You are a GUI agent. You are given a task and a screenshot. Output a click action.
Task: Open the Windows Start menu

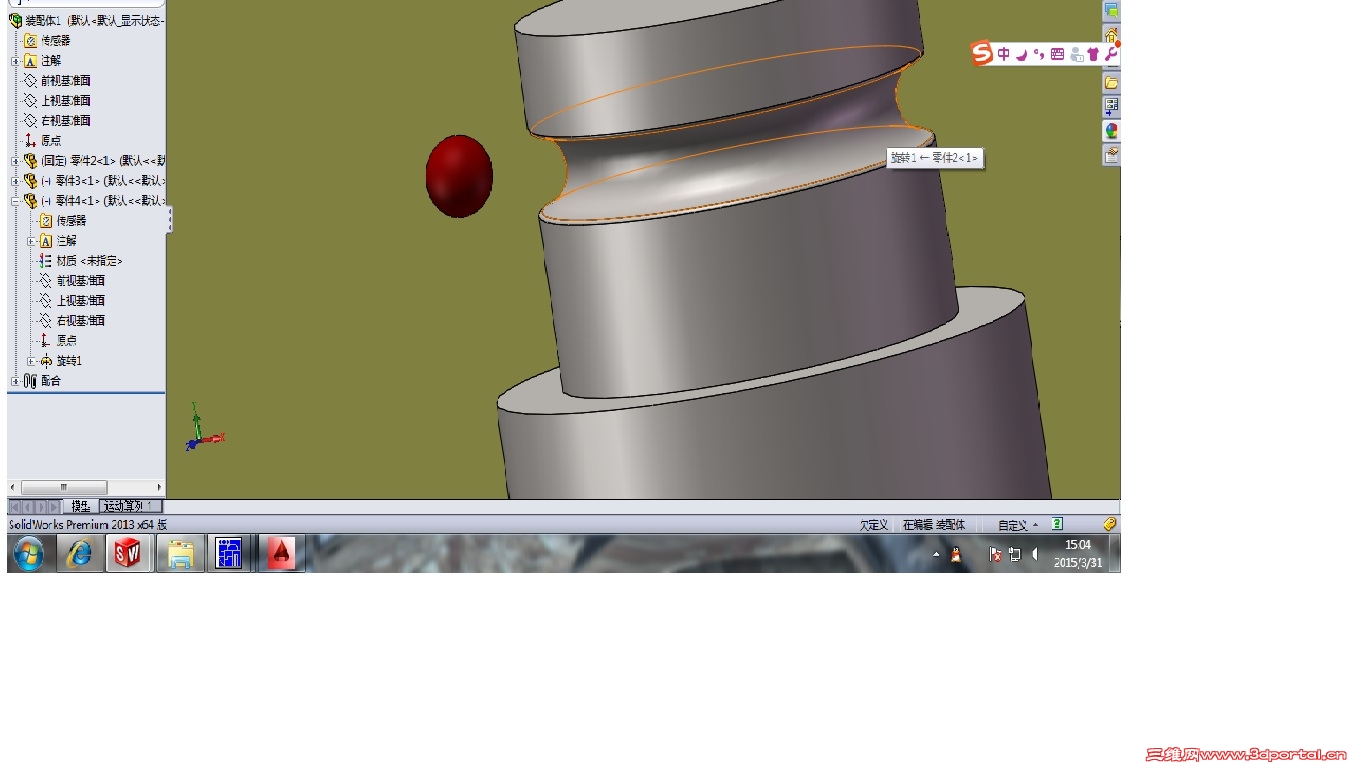[x=28, y=553]
